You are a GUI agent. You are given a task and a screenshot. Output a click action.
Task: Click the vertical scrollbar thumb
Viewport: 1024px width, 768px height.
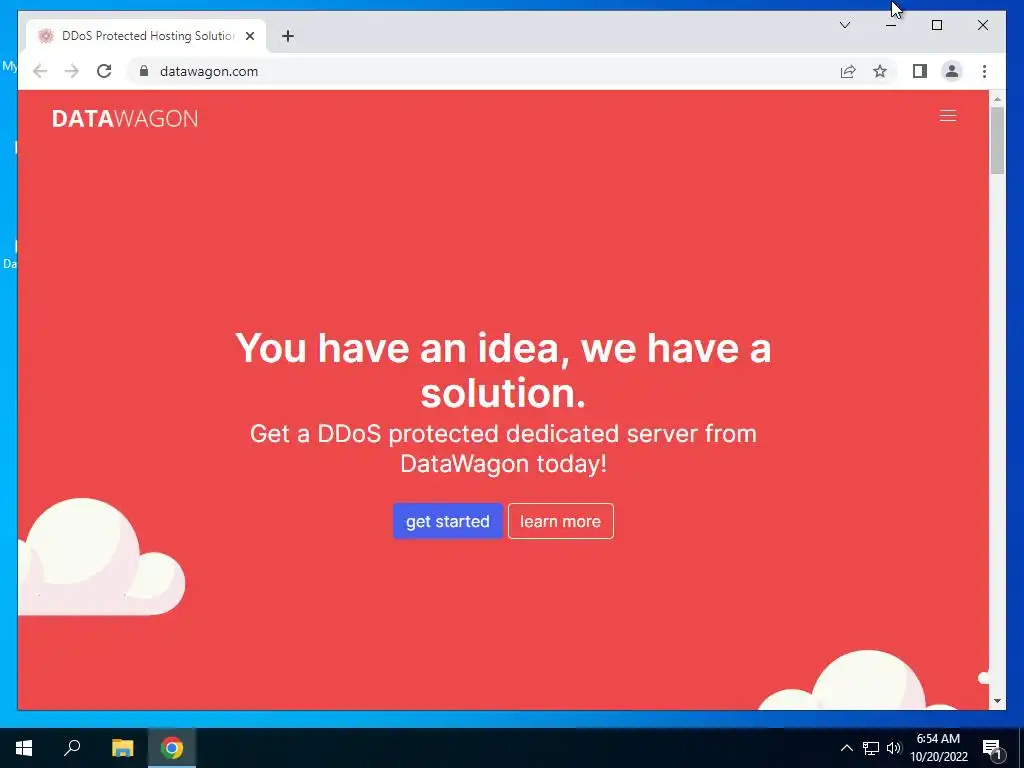coord(997,140)
